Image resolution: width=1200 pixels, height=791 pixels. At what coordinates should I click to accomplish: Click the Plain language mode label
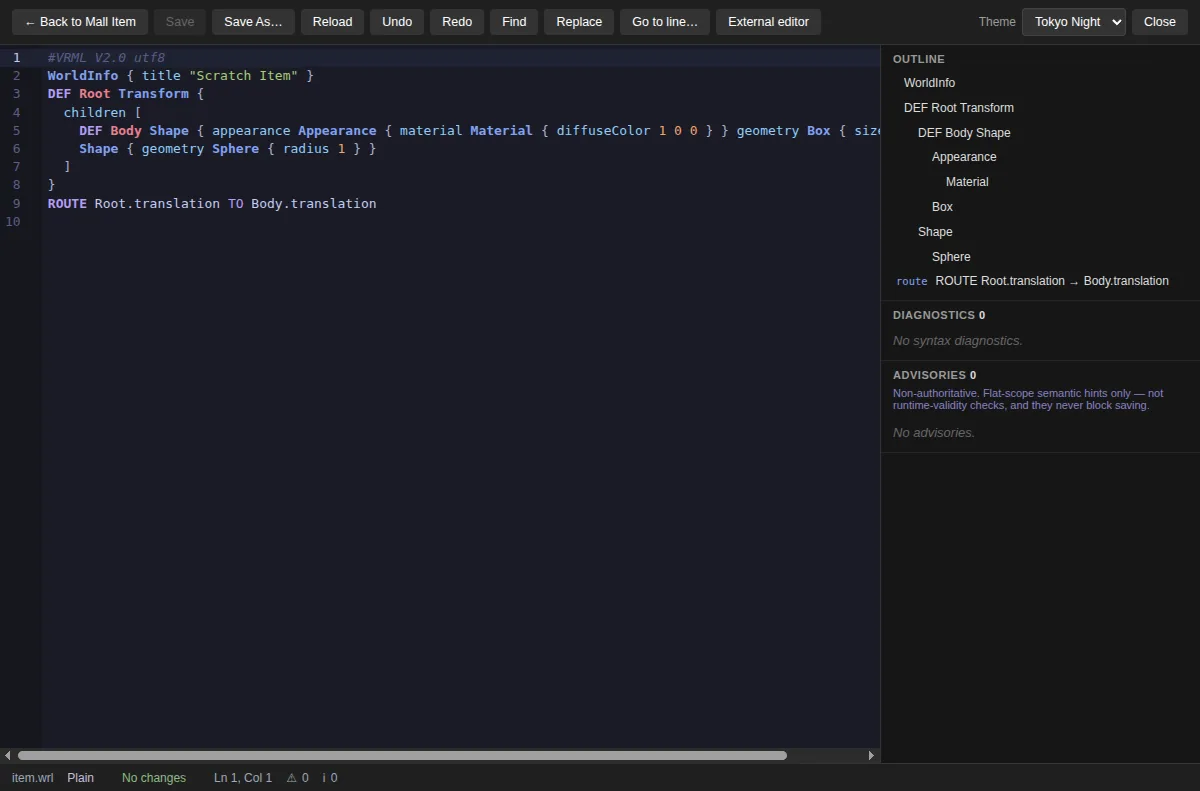tap(81, 778)
